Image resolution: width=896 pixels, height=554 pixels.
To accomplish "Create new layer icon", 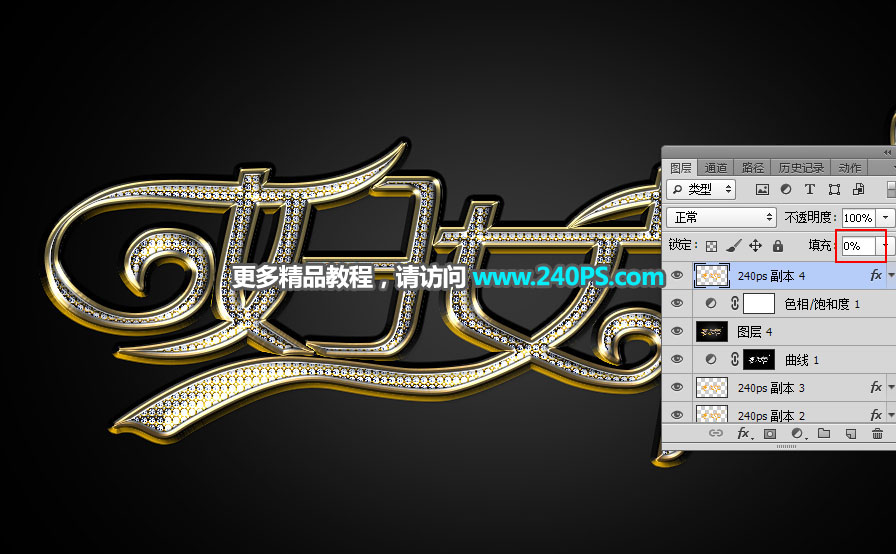I will pyautogui.click(x=851, y=433).
